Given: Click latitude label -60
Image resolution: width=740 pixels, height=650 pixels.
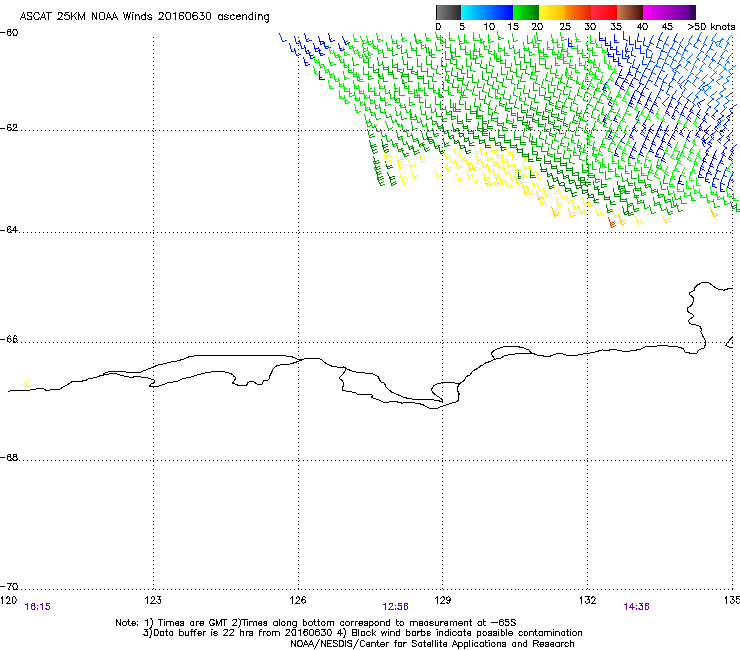Looking at the screenshot, I should click(9, 33).
